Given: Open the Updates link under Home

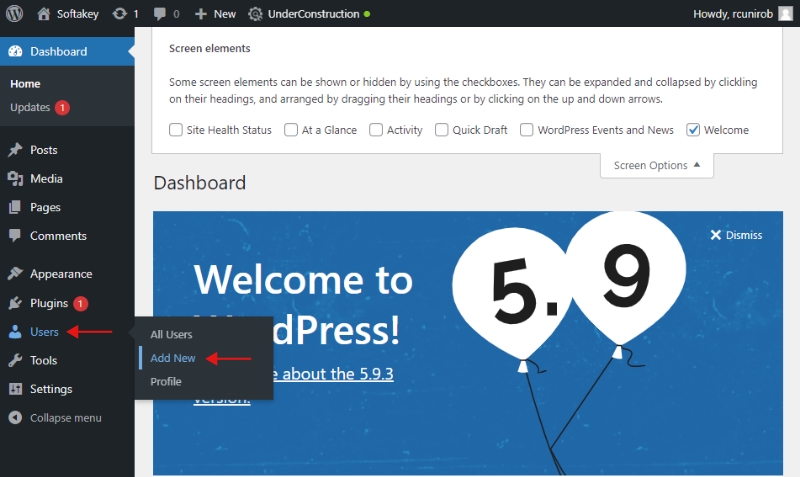Looking at the screenshot, I should (x=30, y=107).
